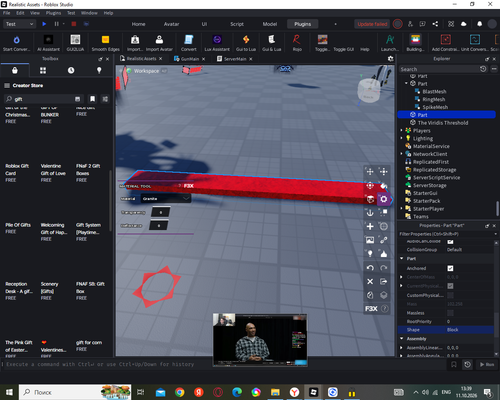The width and height of the screenshot is (500, 400).
Task: Click the F3X Transparency input field
Action: pos(161,212)
